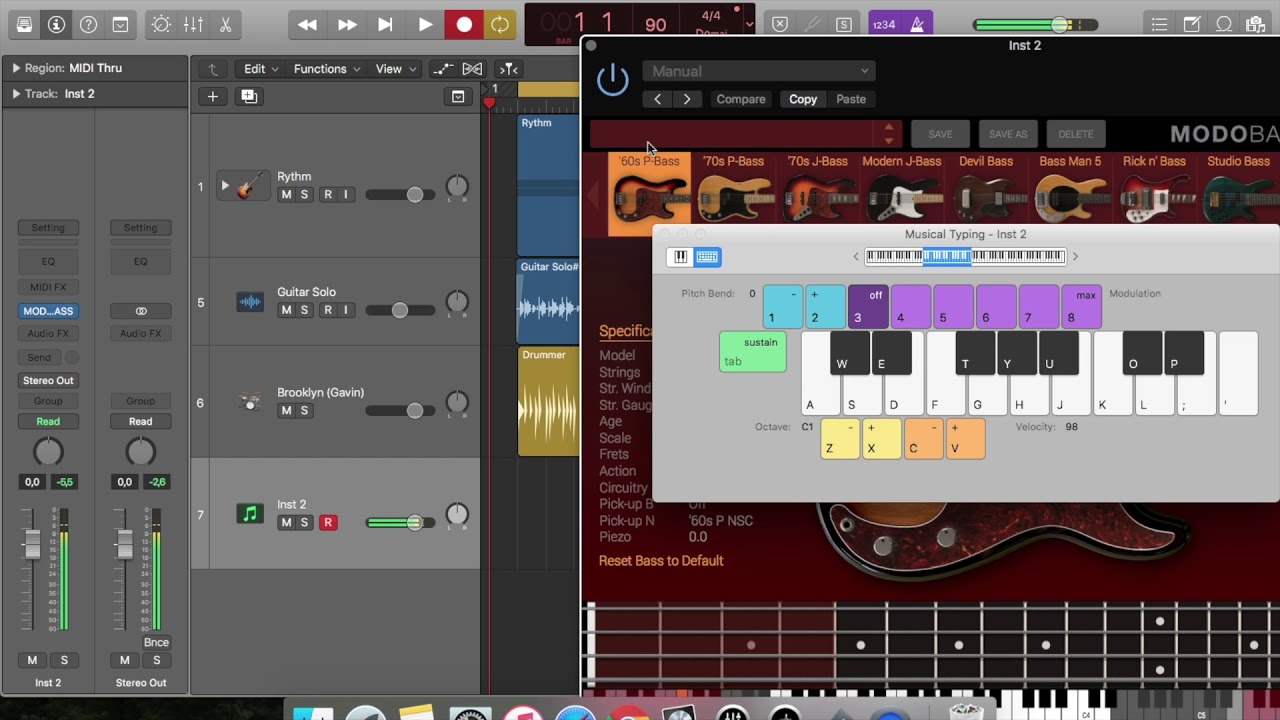The width and height of the screenshot is (1280, 720).
Task: Expand the Track: Inst 2 disclosure triangle
Action: tap(15, 94)
